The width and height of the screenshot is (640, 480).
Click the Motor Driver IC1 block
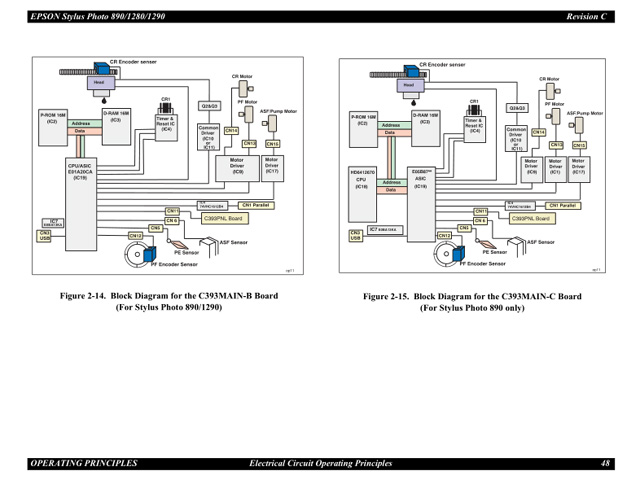[554, 166]
